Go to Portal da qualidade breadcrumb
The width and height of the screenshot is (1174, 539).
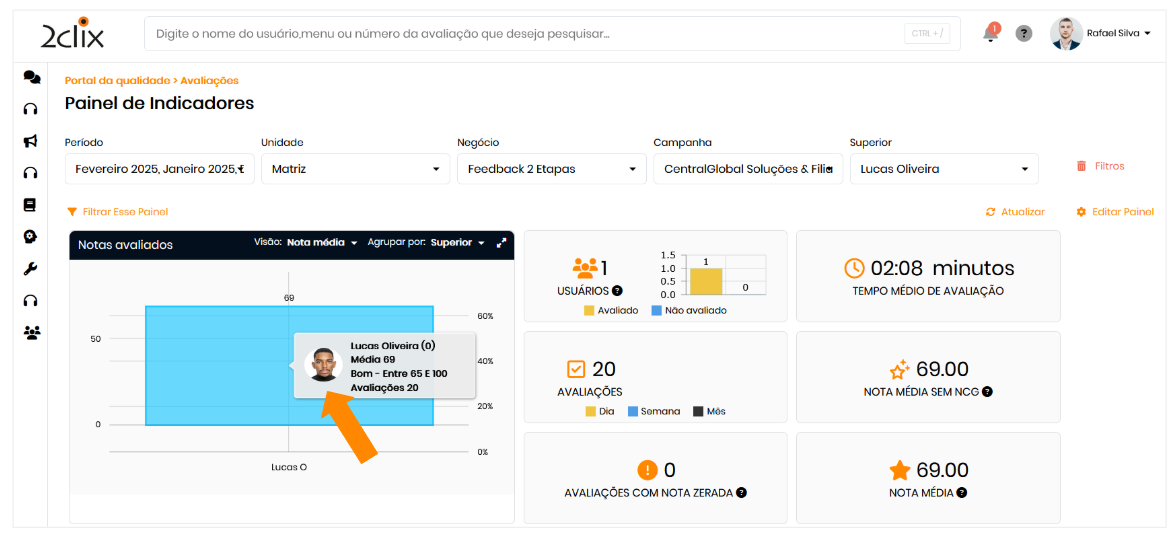tap(117, 80)
